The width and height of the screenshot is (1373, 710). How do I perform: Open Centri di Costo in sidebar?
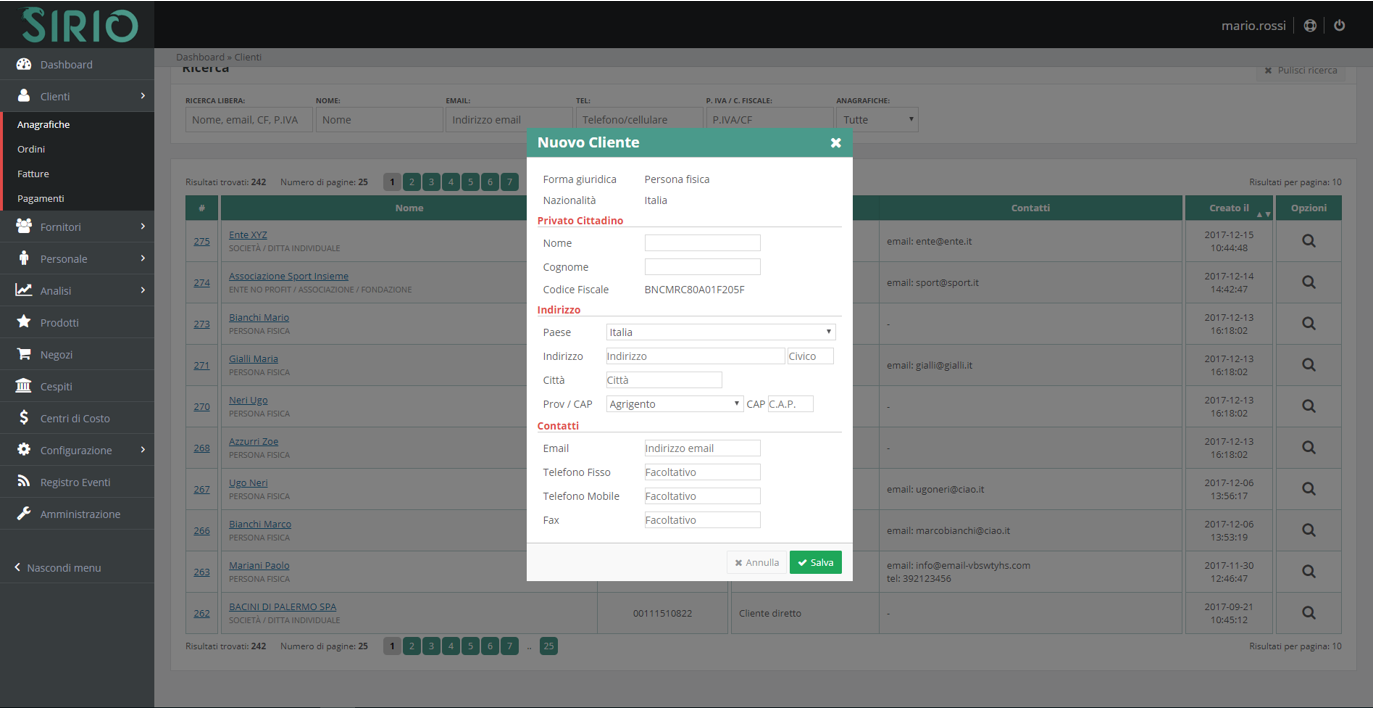pos(75,418)
